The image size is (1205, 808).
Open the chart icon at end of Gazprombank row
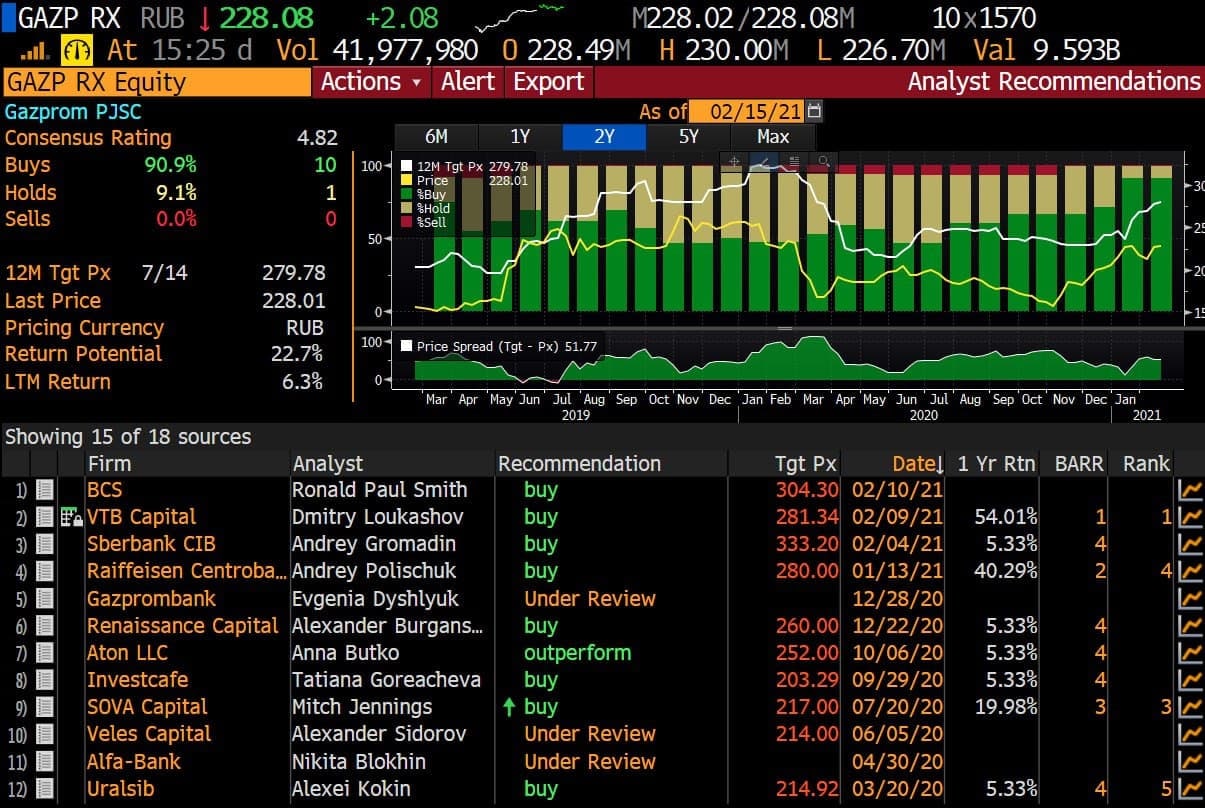click(1190, 599)
